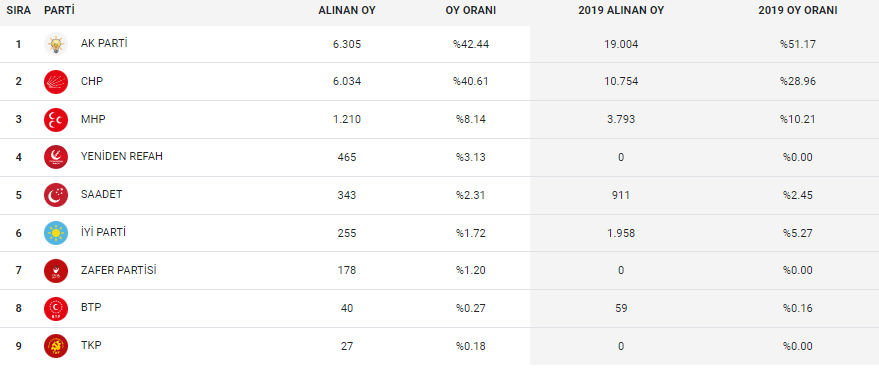Click the YENİDEN REFAH party logo
879x374 pixels.
[56, 157]
